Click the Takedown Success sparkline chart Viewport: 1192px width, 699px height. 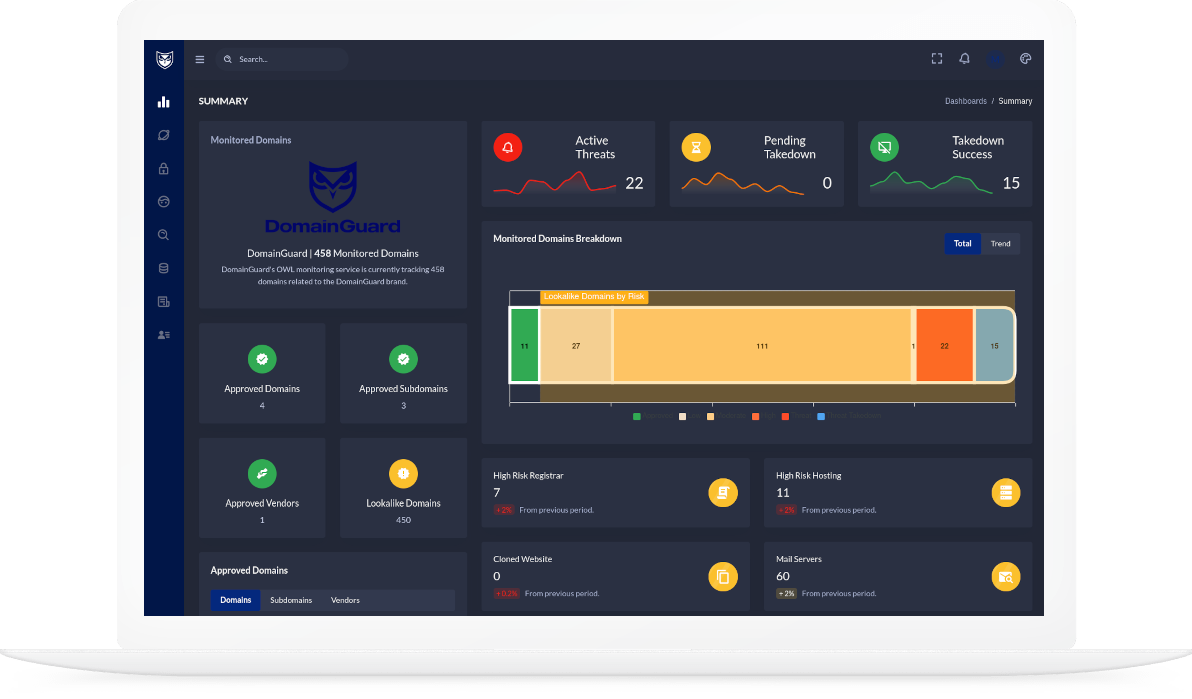(x=931, y=183)
